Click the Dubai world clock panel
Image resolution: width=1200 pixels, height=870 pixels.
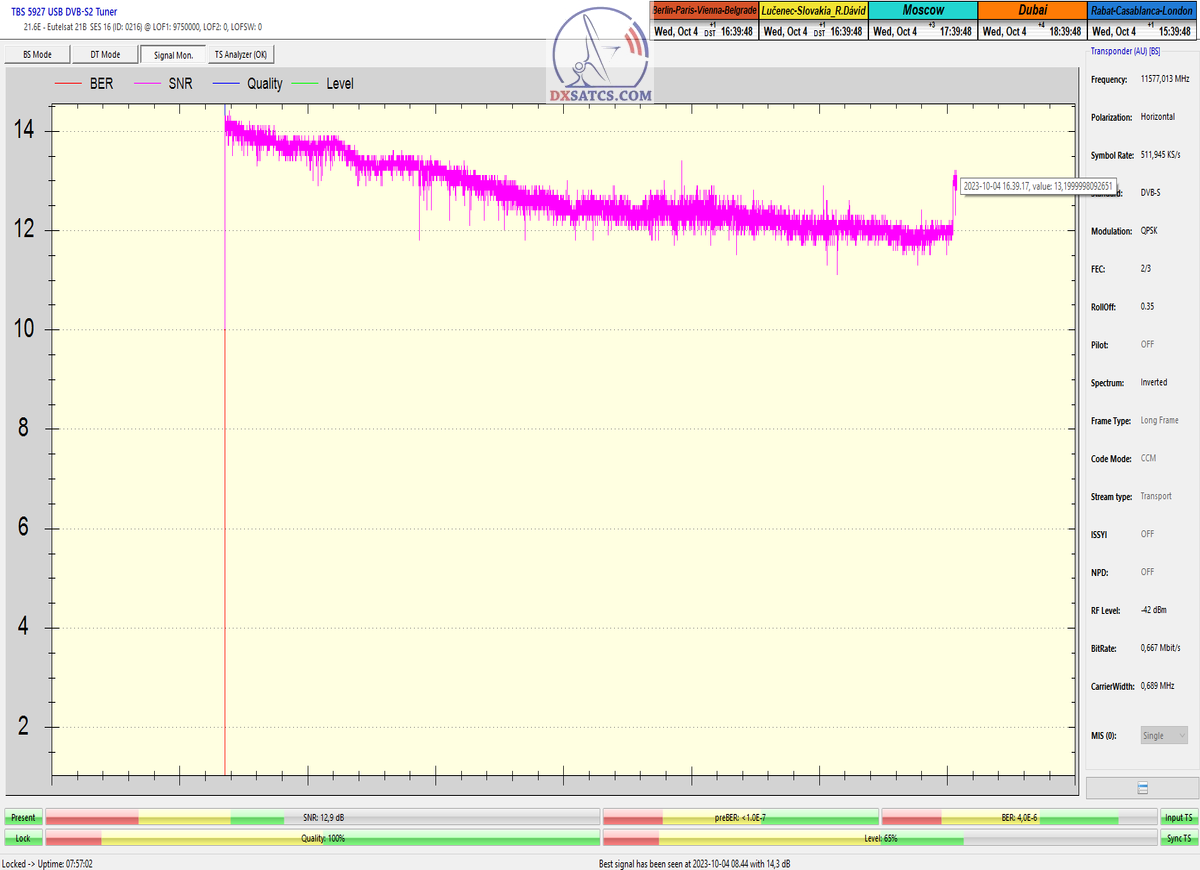pyautogui.click(x=1031, y=21)
